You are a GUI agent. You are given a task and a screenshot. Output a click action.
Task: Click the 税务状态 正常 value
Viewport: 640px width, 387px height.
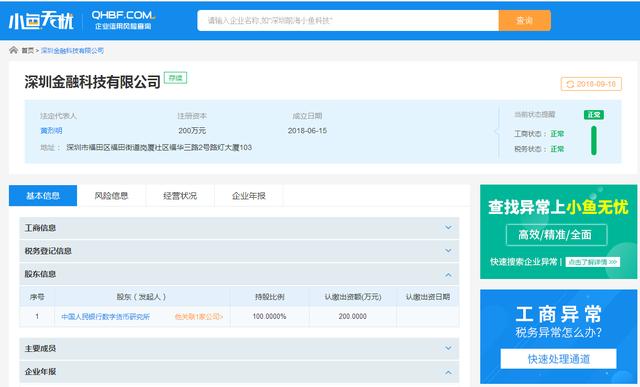click(557, 149)
